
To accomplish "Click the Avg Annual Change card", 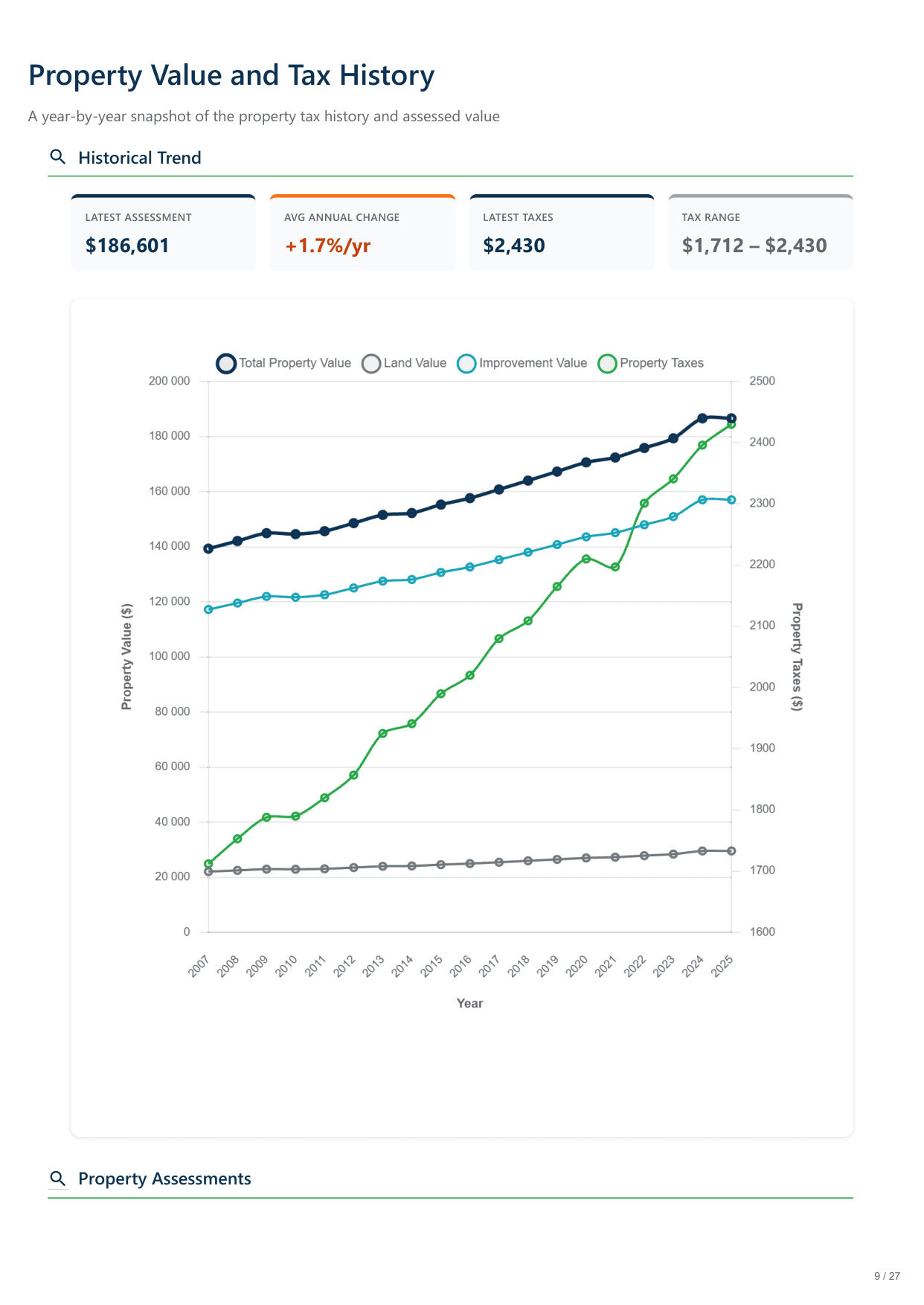I will (362, 233).
